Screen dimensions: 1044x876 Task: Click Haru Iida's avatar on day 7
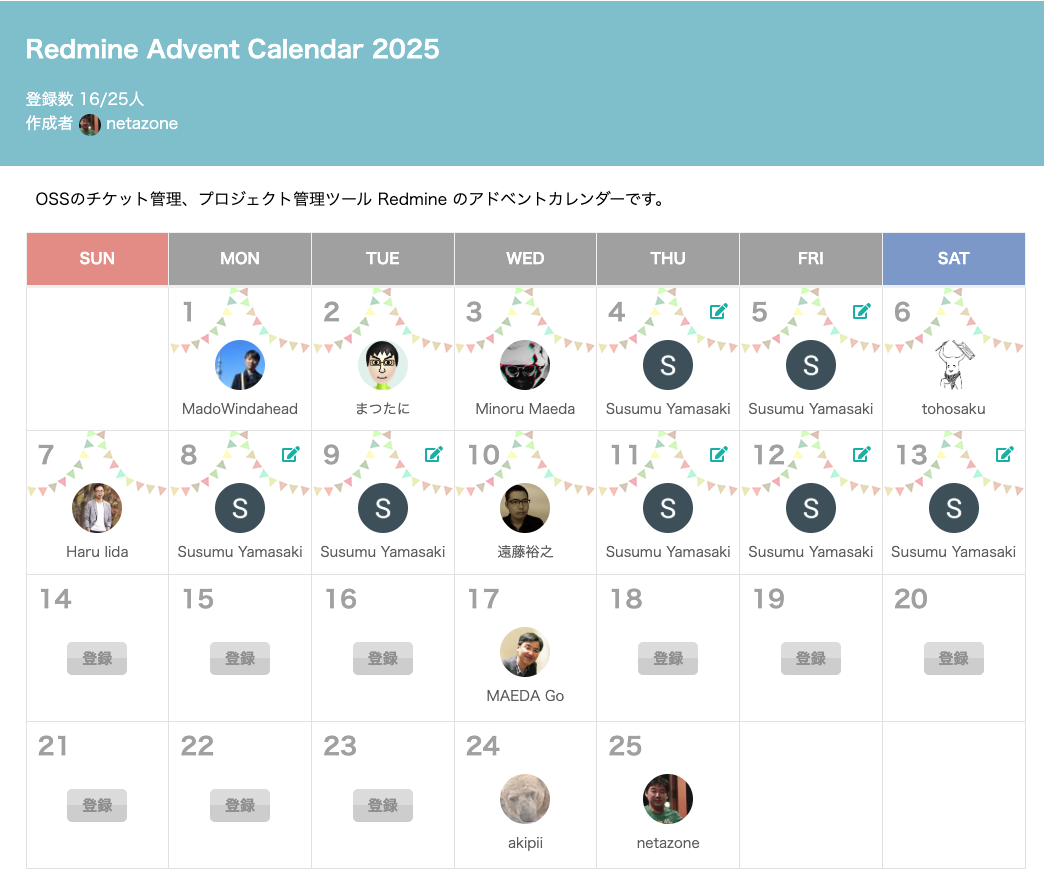tap(97, 508)
